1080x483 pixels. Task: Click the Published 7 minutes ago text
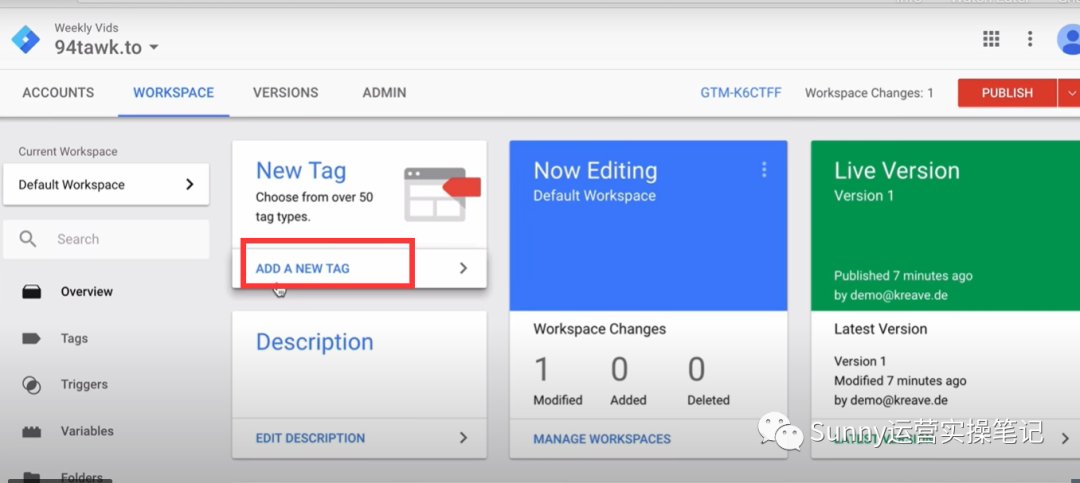pos(903,276)
